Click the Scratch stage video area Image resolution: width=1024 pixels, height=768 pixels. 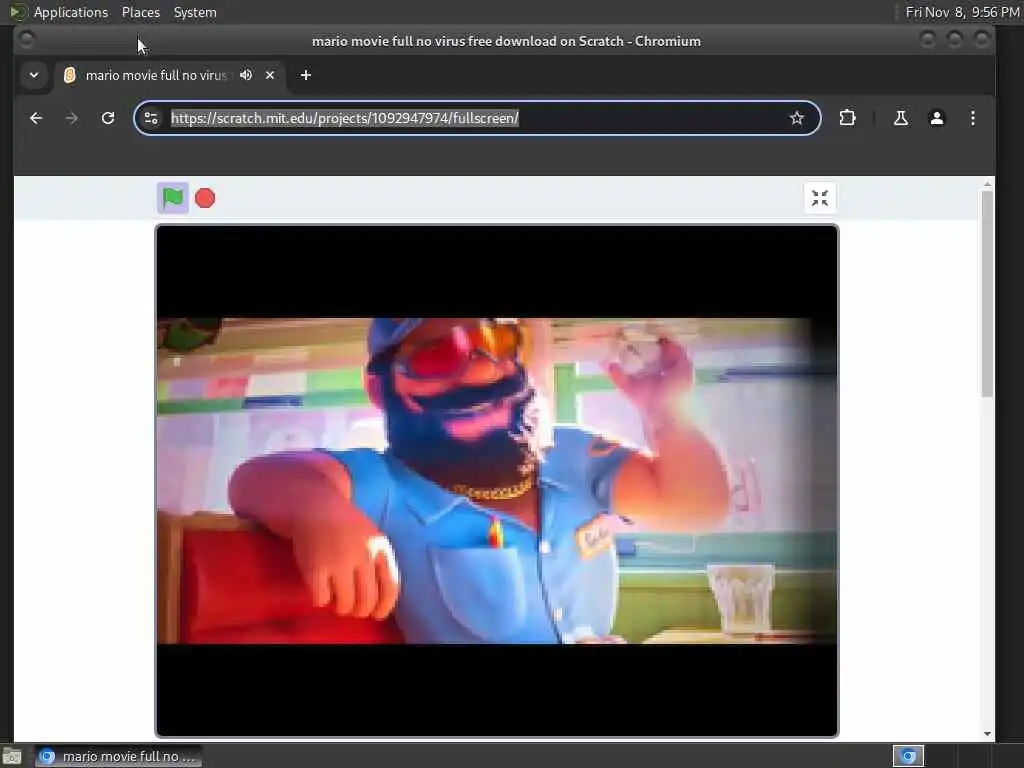(496, 481)
